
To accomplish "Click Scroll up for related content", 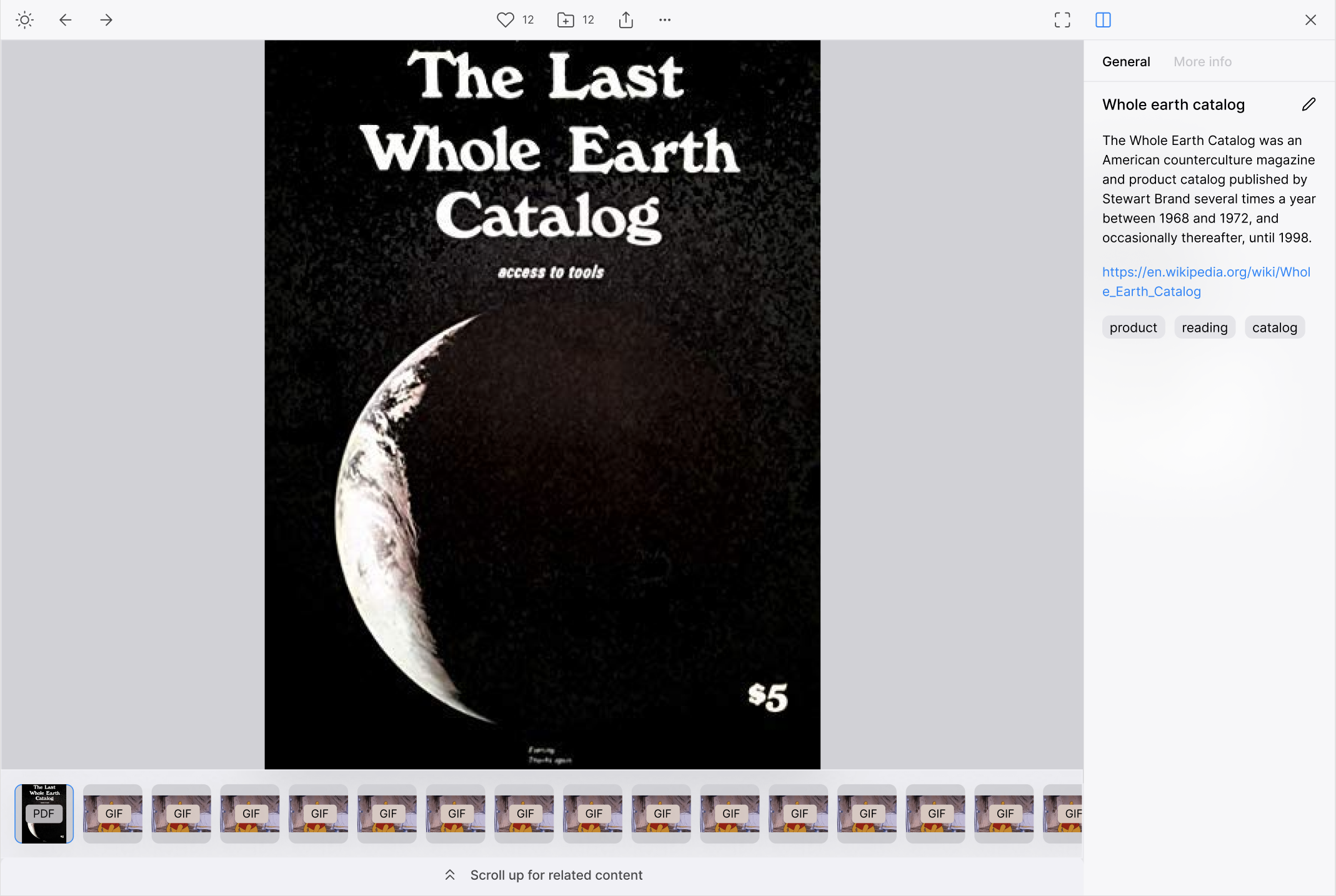I will pyautogui.click(x=556, y=875).
